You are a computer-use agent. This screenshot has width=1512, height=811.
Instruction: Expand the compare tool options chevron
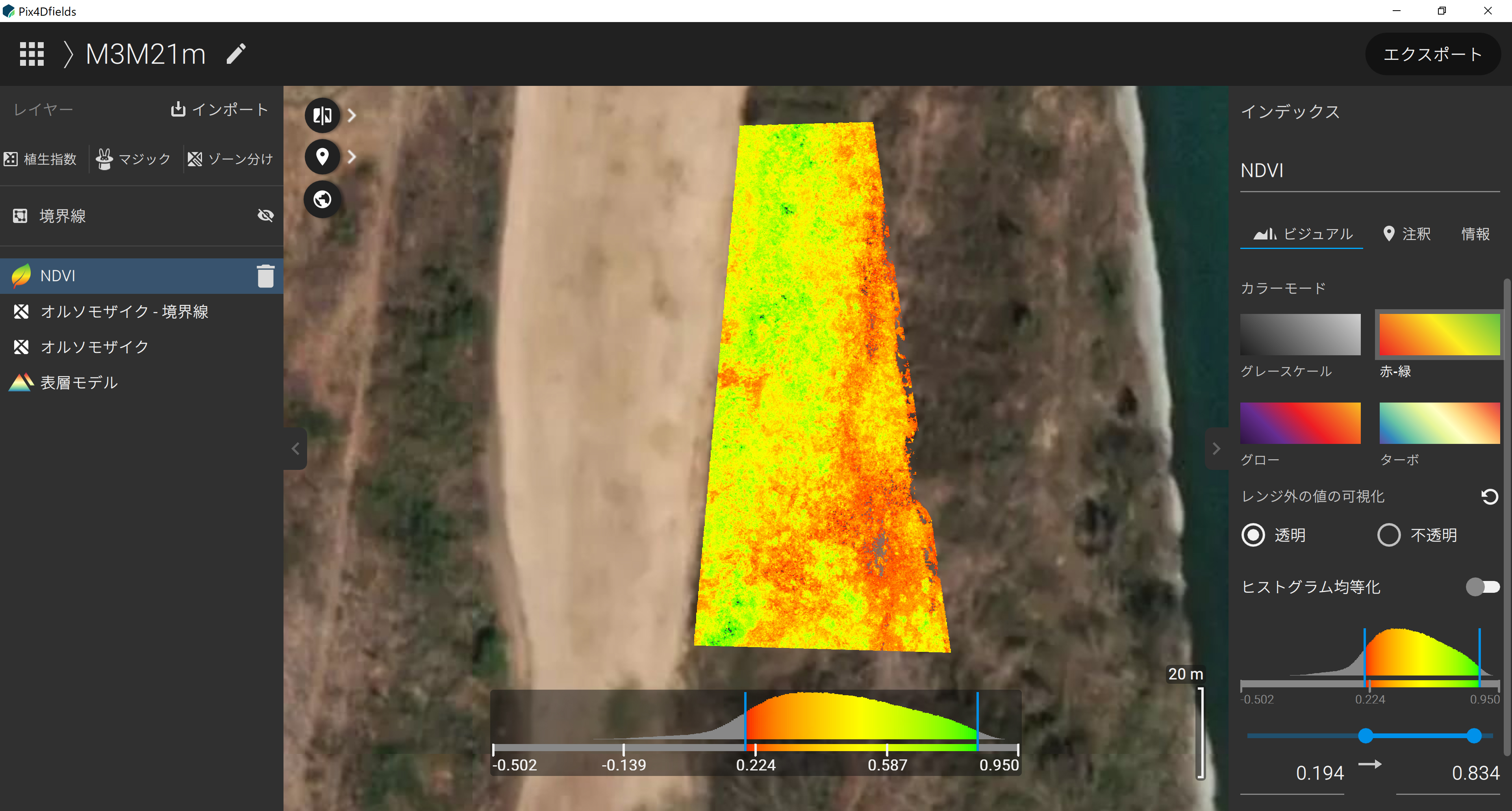352,115
